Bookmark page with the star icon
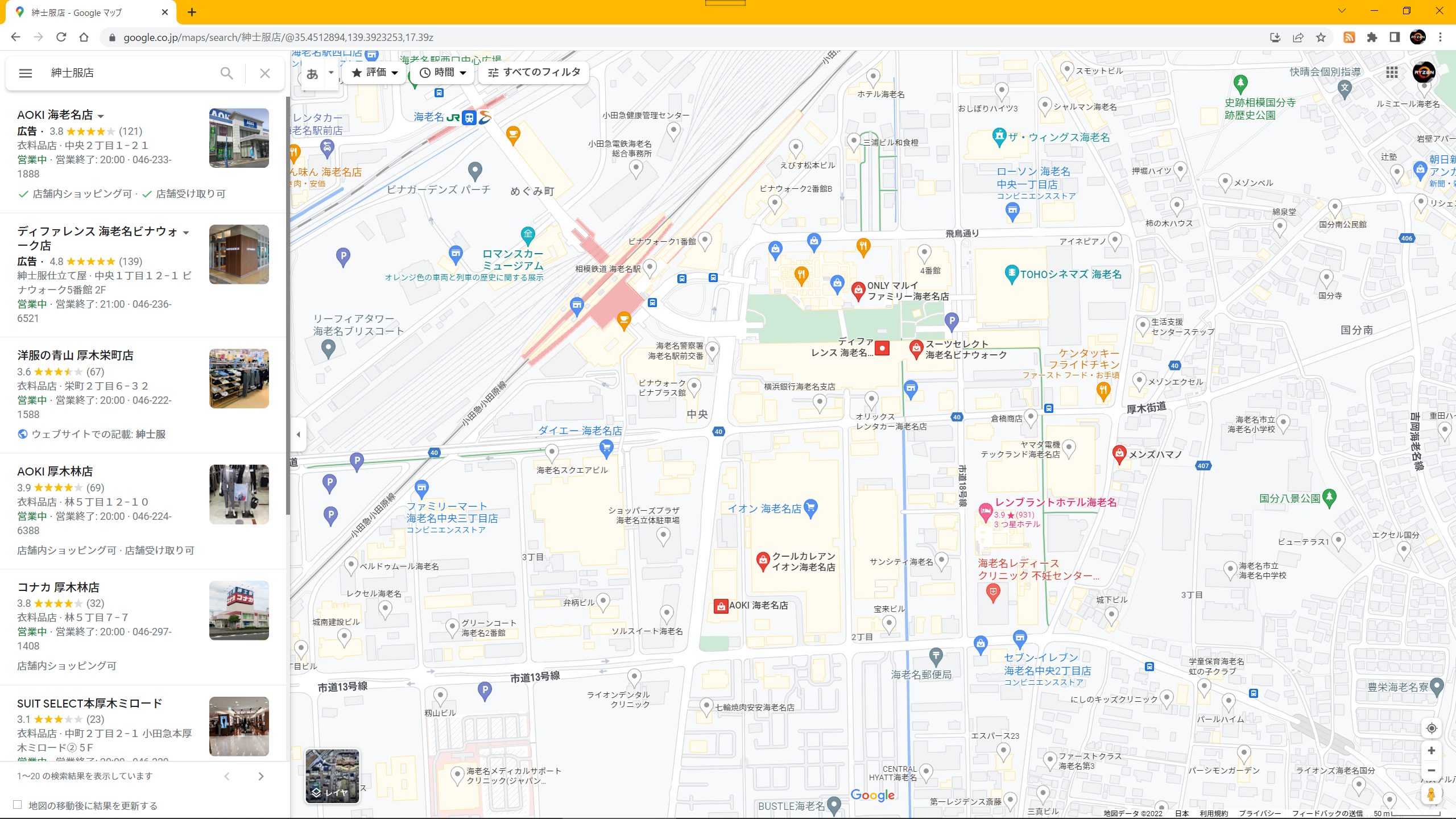1456x819 pixels. pyautogui.click(x=1321, y=38)
